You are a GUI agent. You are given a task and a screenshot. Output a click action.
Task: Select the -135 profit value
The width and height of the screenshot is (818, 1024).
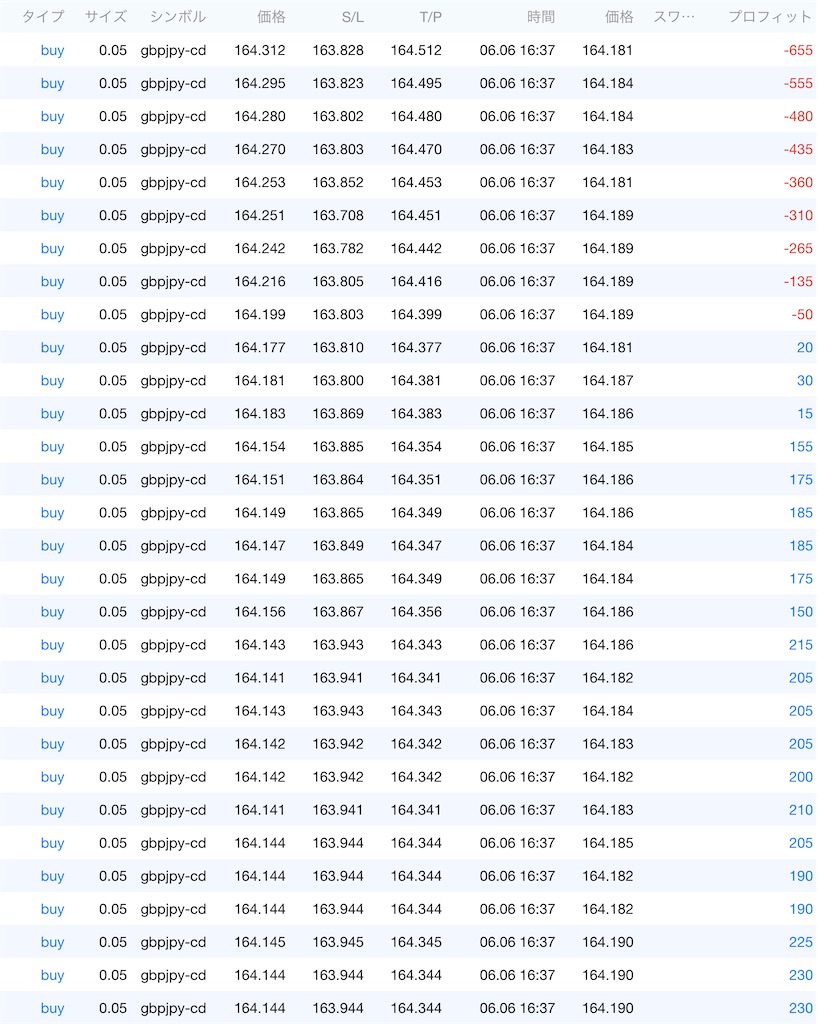(x=798, y=281)
